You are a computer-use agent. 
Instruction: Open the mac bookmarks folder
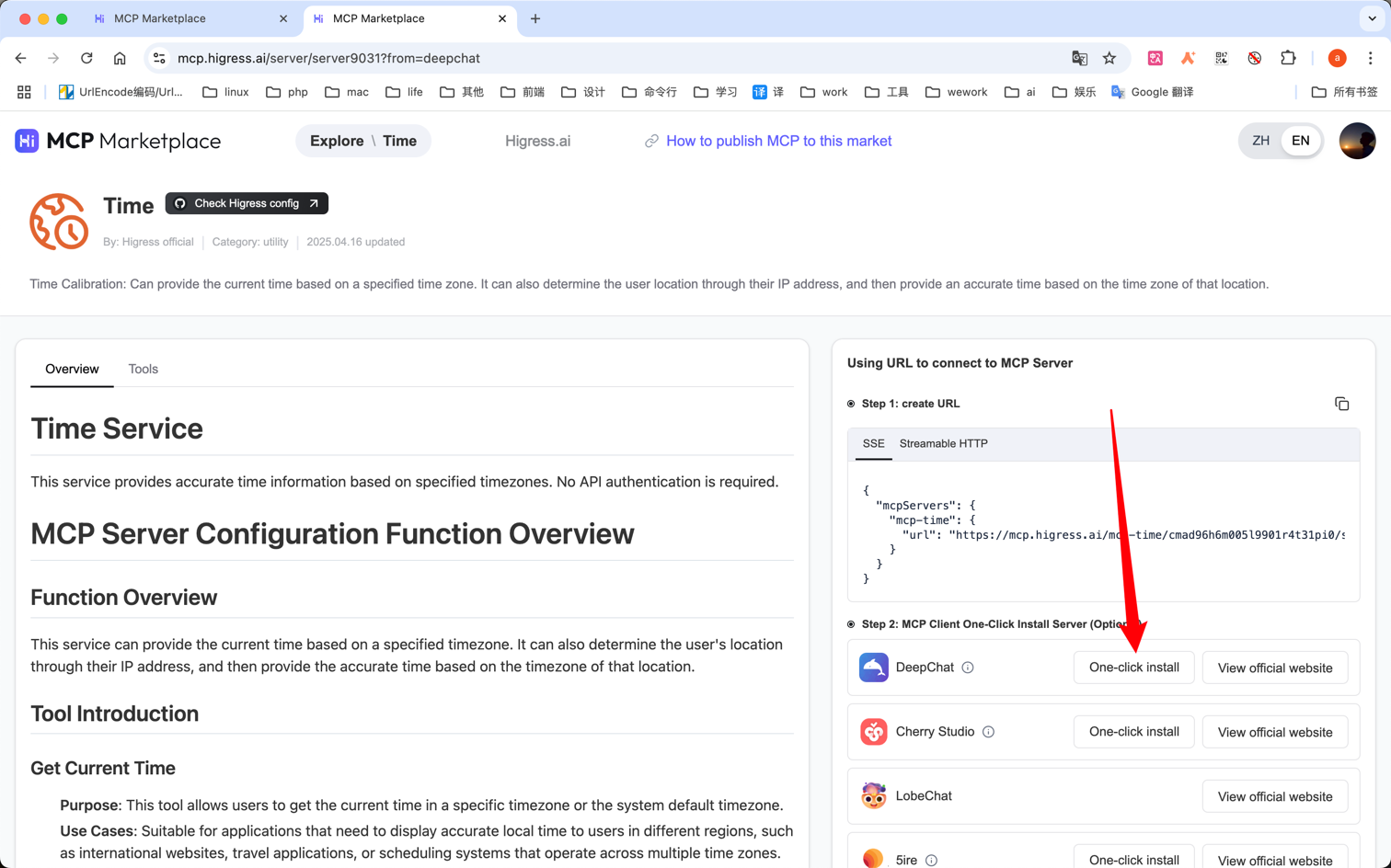(x=347, y=92)
